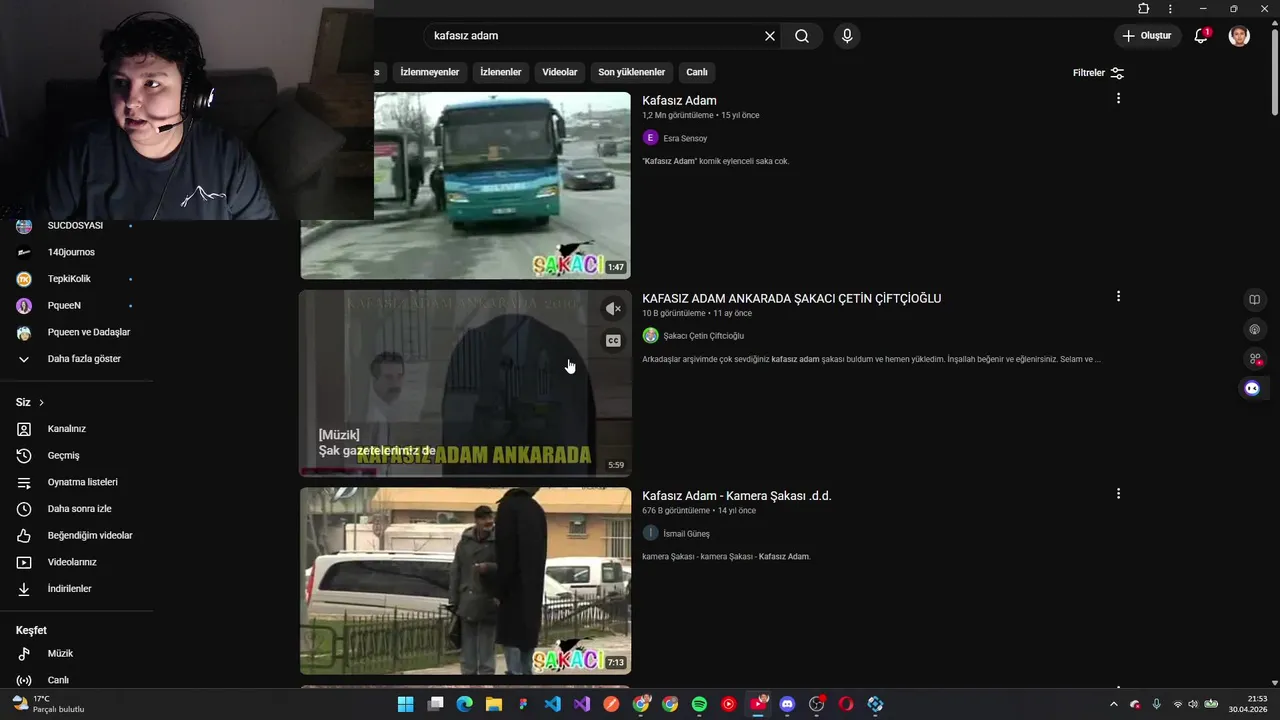Show hidden system tray icons
1280x720 pixels.
pyautogui.click(x=1114, y=704)
